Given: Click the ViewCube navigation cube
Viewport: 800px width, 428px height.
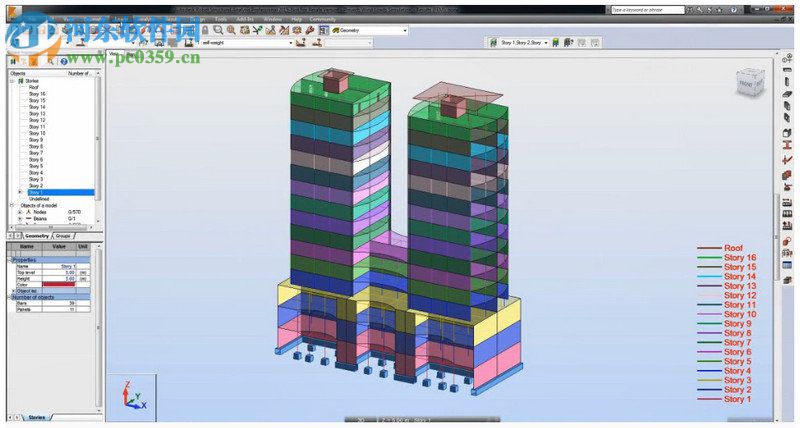Looking at the screenshot, I should (751, 82).
